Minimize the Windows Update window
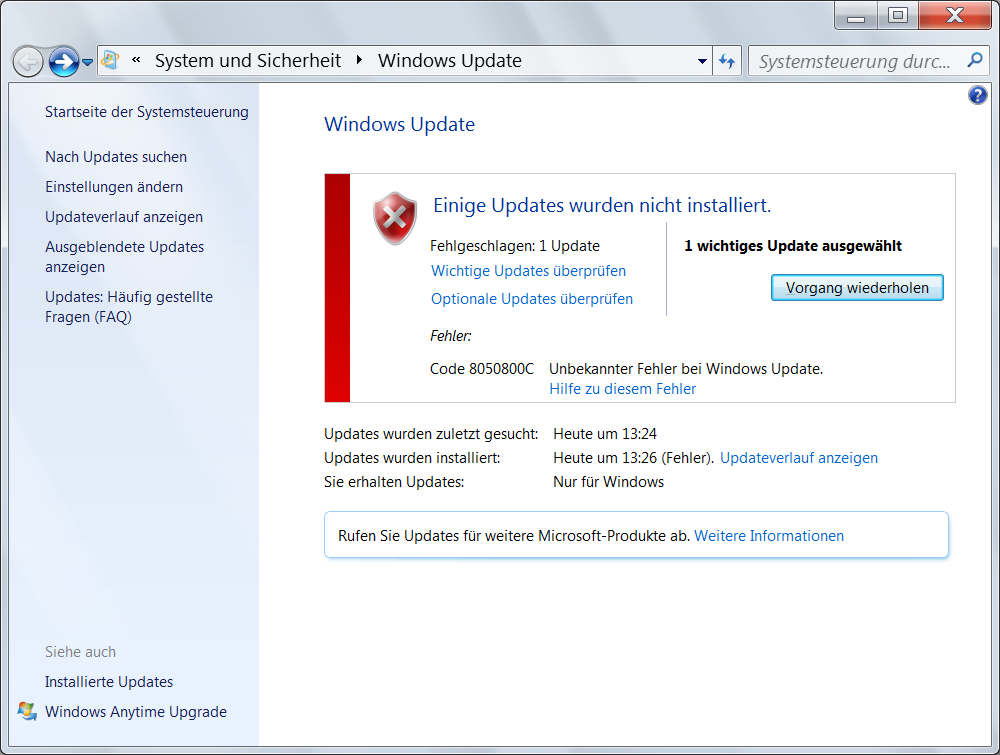 856,16
